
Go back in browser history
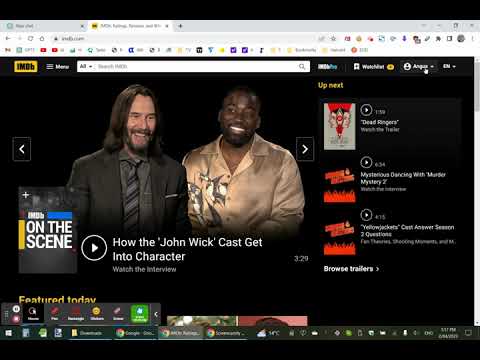(x=8, y=38)
